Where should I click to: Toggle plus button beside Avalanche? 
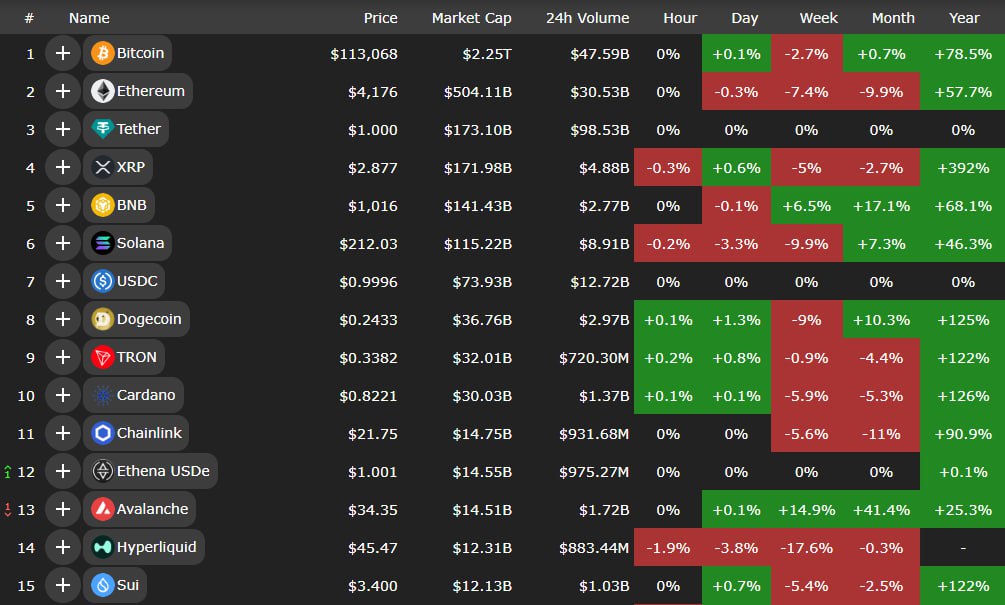pos(62,509)
